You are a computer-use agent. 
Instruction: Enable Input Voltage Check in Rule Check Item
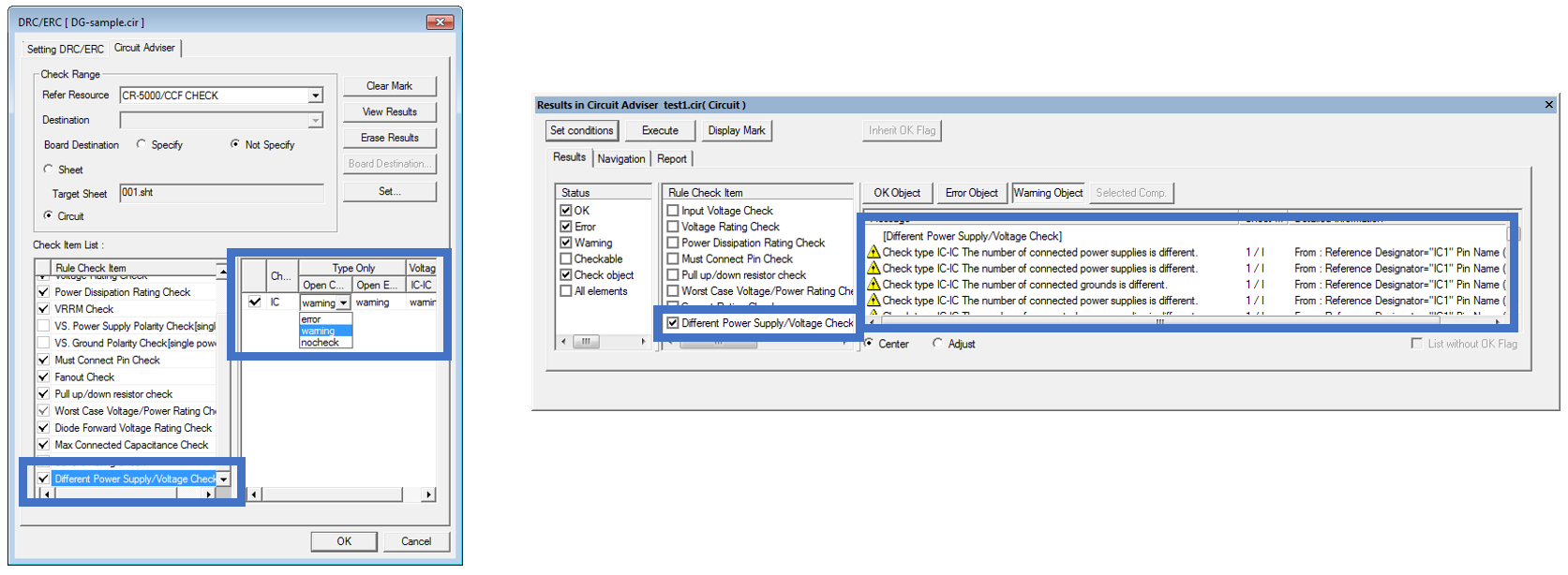pyautogui.click(x=673, y=211)
